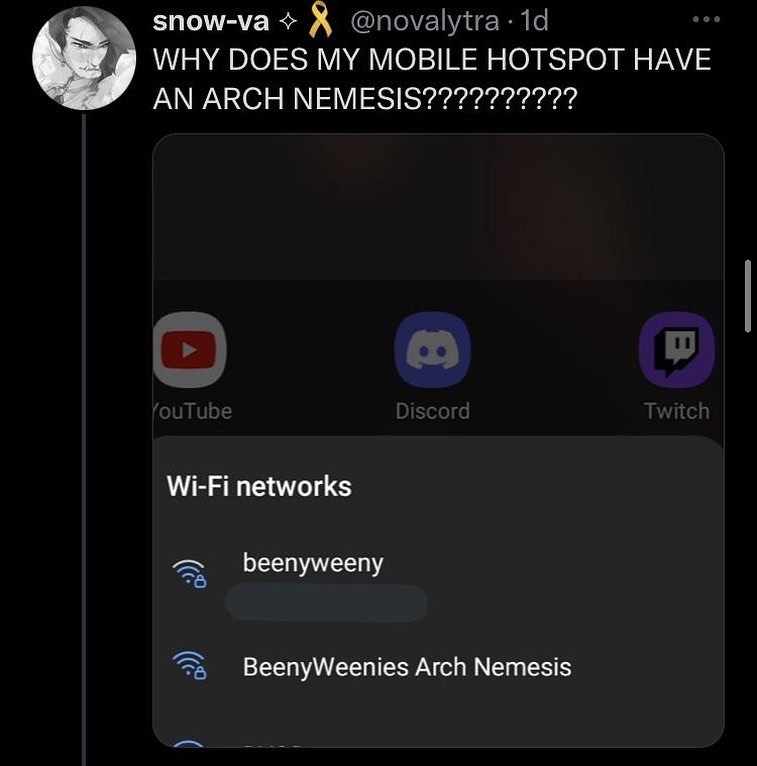Image resolution: width=757 pixels, height=766 pixels.
Task: Open the Discord app icon
Action: coord(433,349)
